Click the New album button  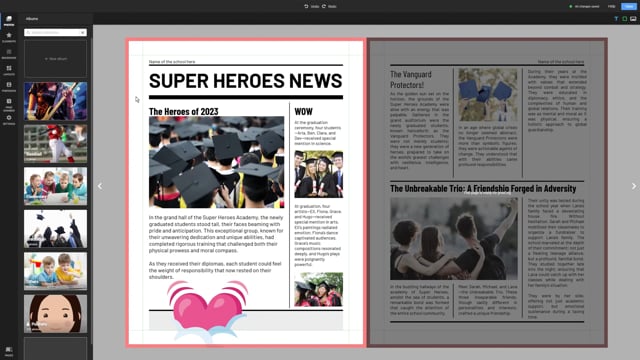tap(56, 59)
